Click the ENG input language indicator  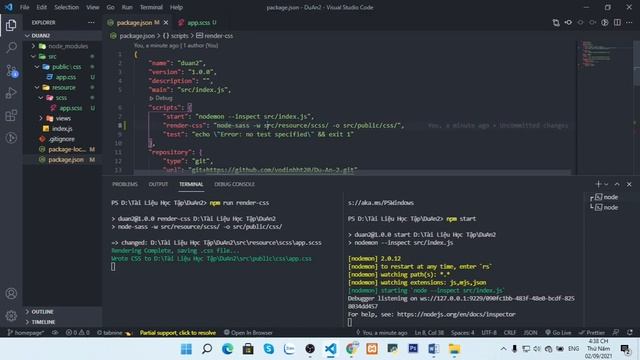[573, 349]
